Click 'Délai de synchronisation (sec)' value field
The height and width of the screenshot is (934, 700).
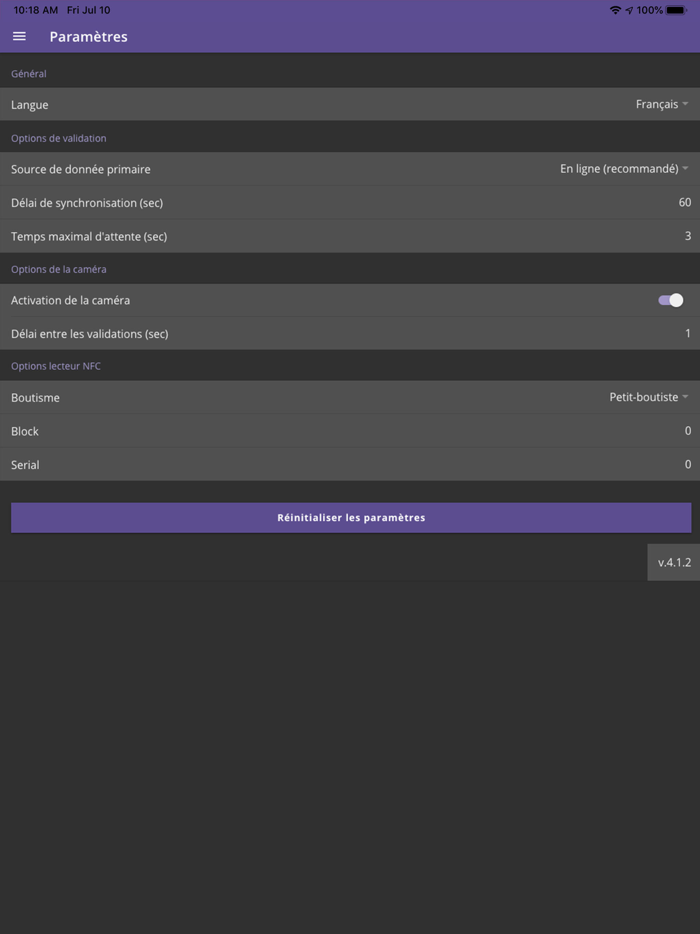coord(684,202)
